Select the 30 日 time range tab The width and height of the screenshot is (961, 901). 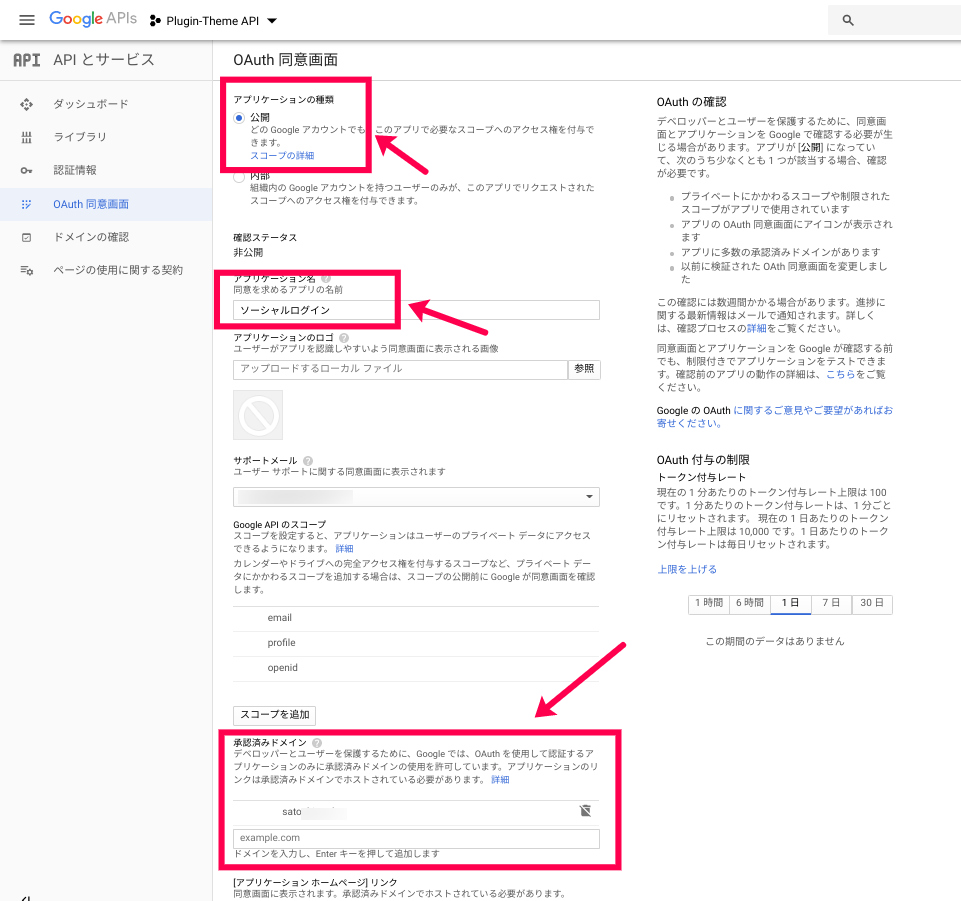click(872, 604)
